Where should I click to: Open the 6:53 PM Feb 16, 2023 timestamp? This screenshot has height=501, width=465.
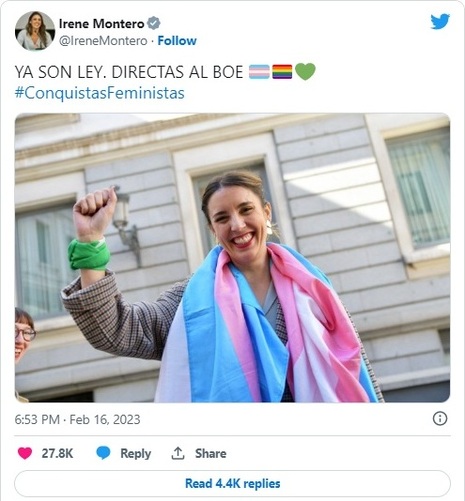77,419
